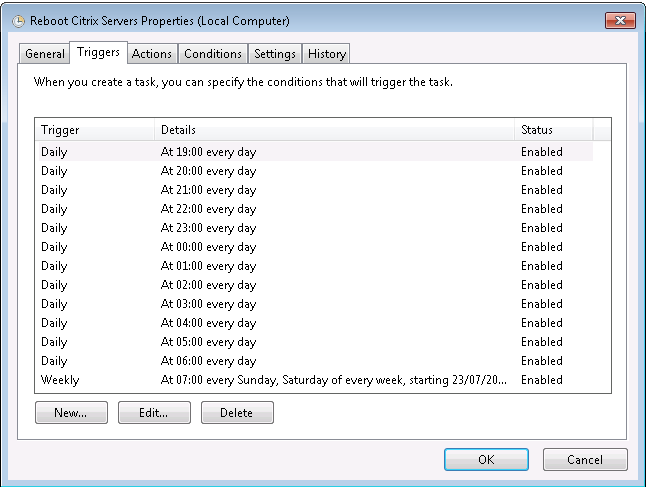Select the trigger 'At 21:00 every day'
This screenshot has height=487, width=646.
314,190
